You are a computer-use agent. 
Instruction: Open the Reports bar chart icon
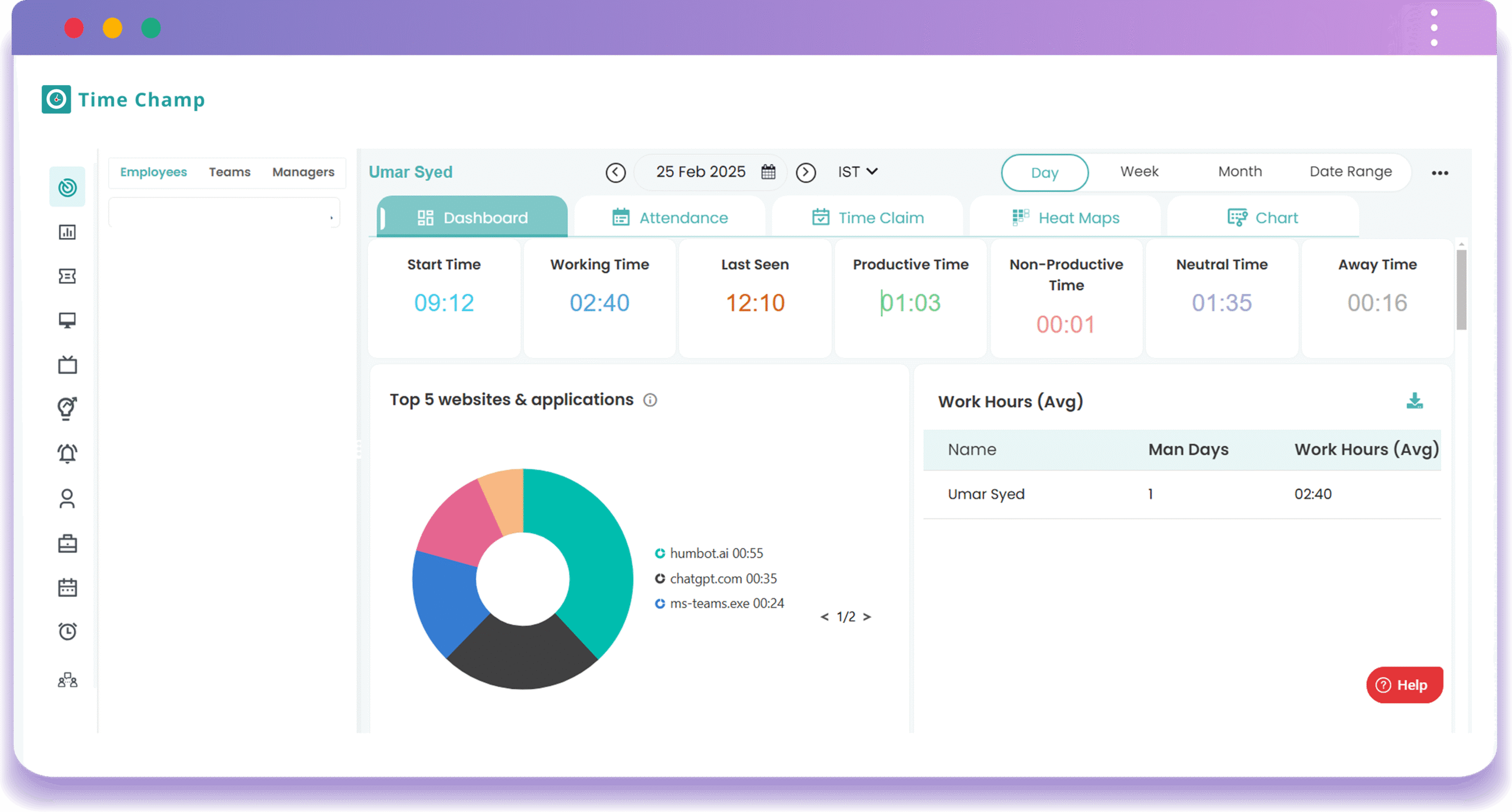67,232
